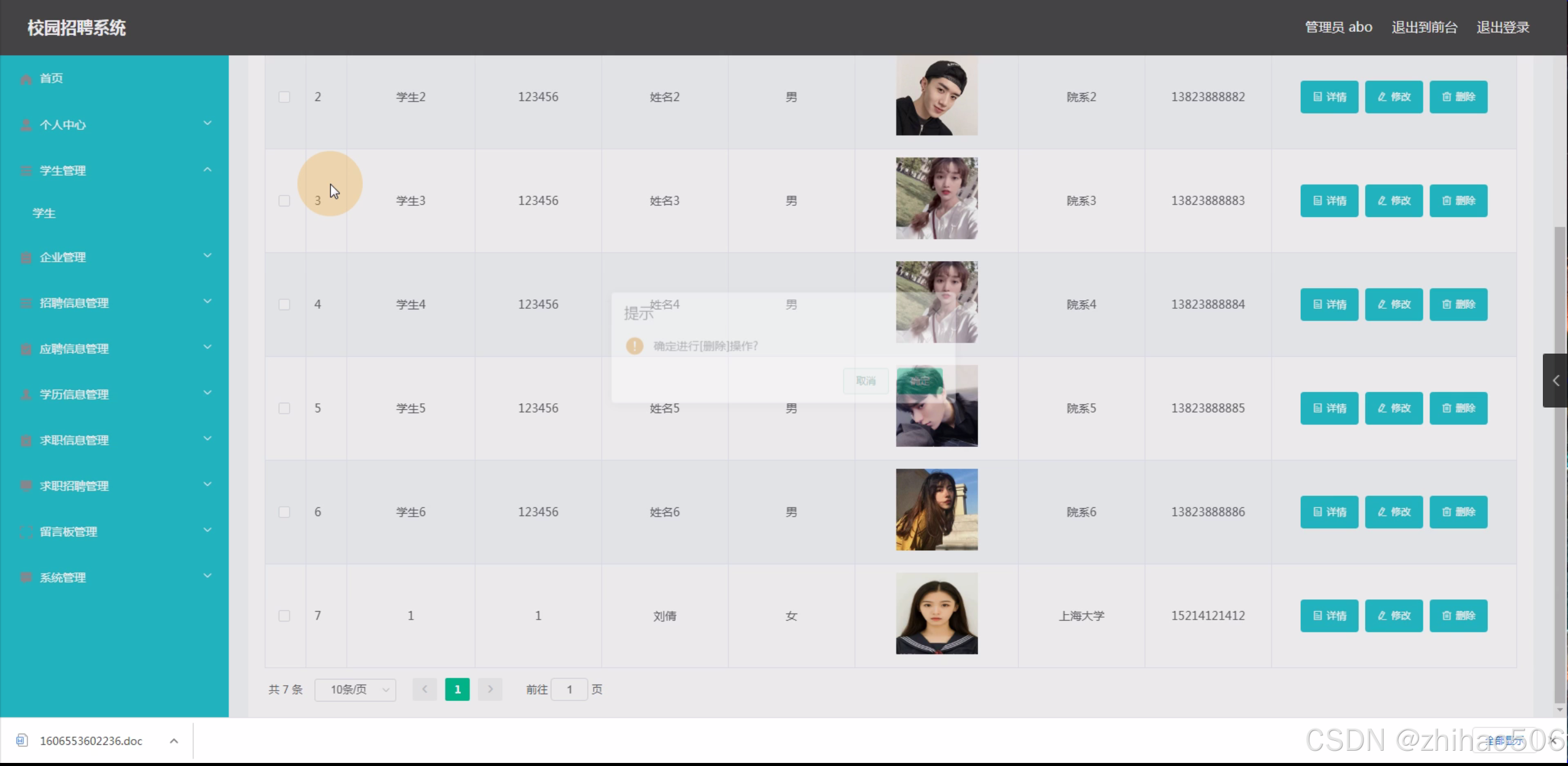Click the 修改 edit button for 学生3
The width and height of the screenshot is (1568, 766).
pos(1393,200)
